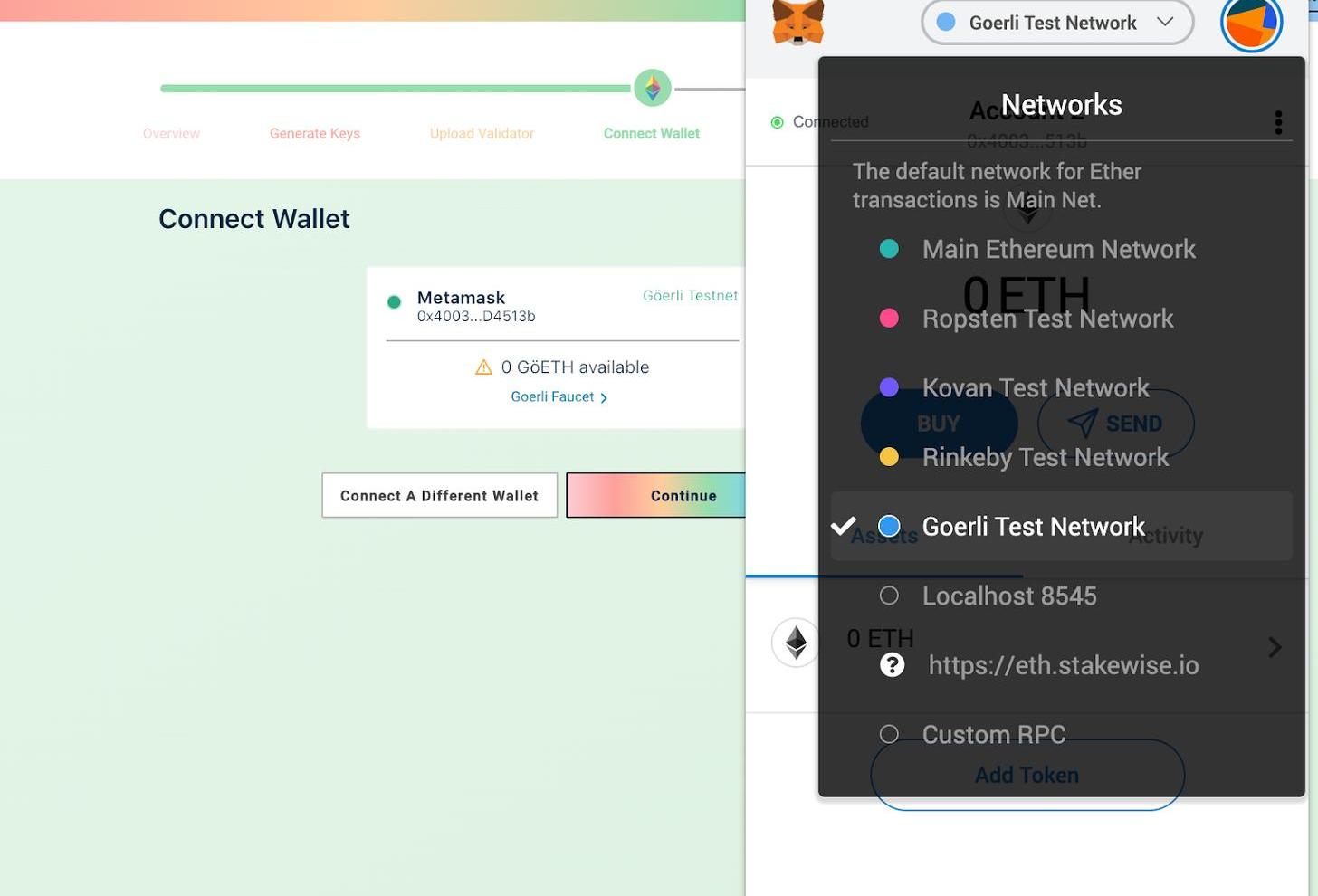Click the green onboarding progress bar
Image resolution: width=1318 pixels, height=896 pixels.
coord(396,89)
